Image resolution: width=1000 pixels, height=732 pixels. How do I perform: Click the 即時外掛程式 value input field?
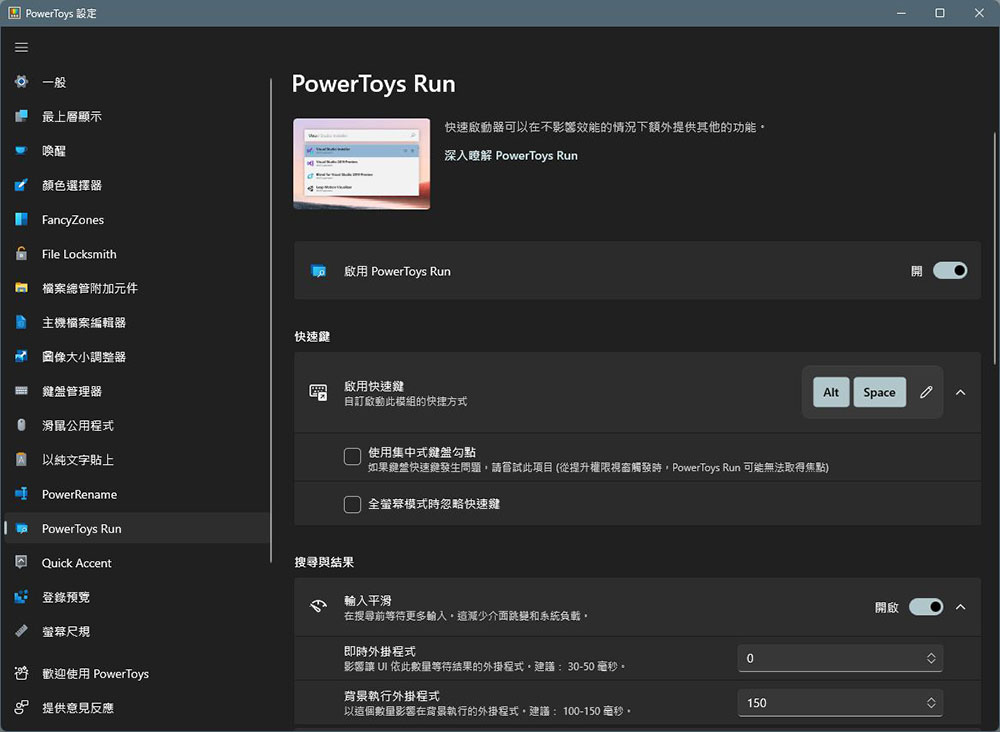[830, 658]
